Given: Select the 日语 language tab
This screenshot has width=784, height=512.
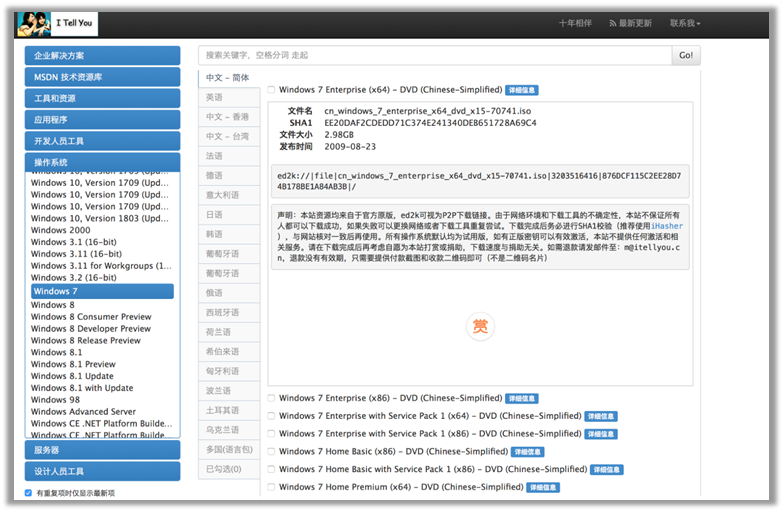Looking at the screenshot, I should click(x=229, y=215).
